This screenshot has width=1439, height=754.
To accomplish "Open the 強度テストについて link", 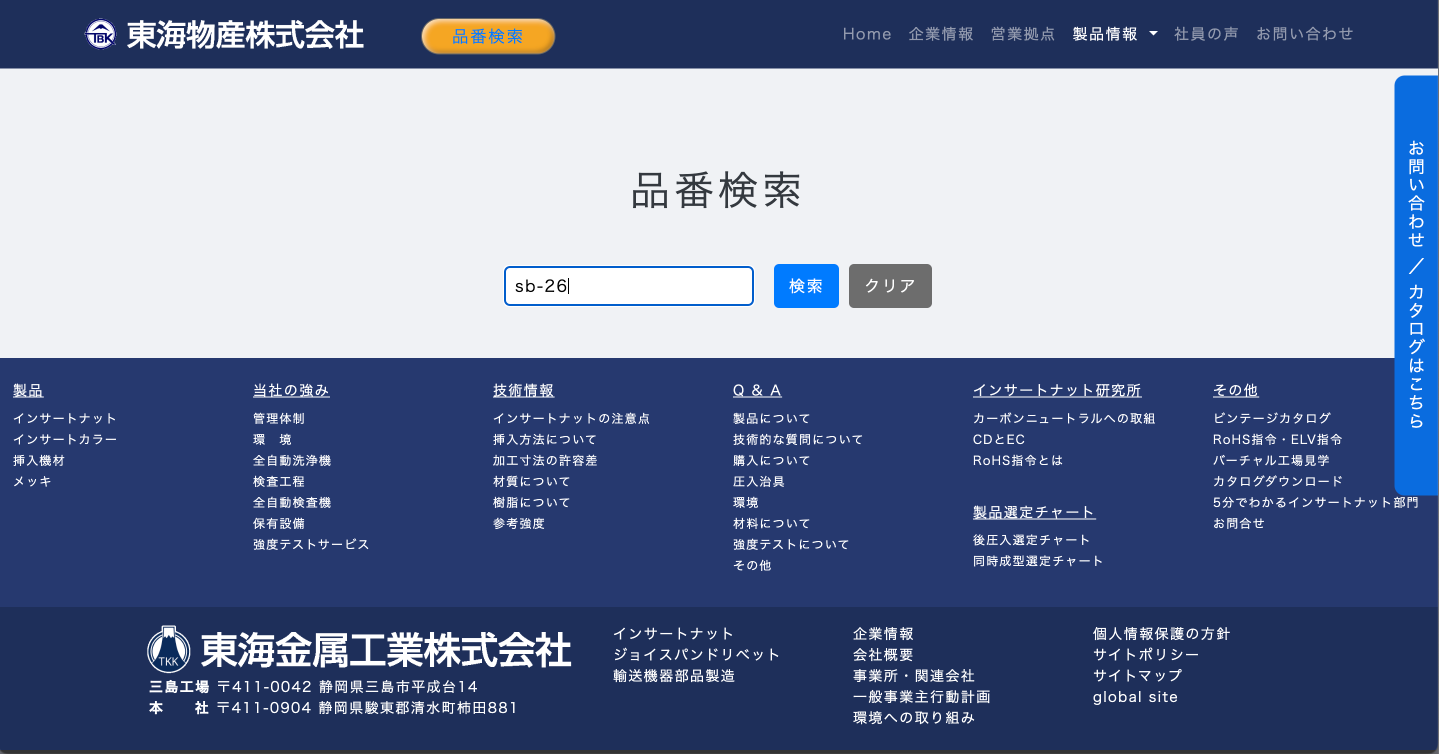I will point(791,545).
